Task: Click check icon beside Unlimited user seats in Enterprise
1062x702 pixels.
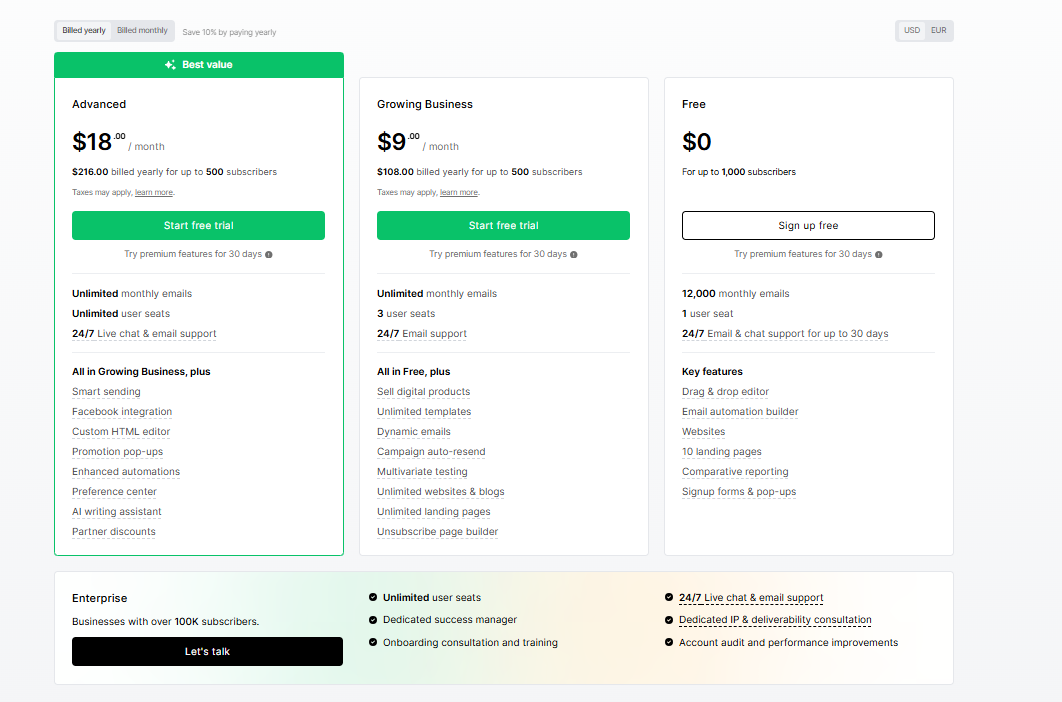Action: pos(373,598)
